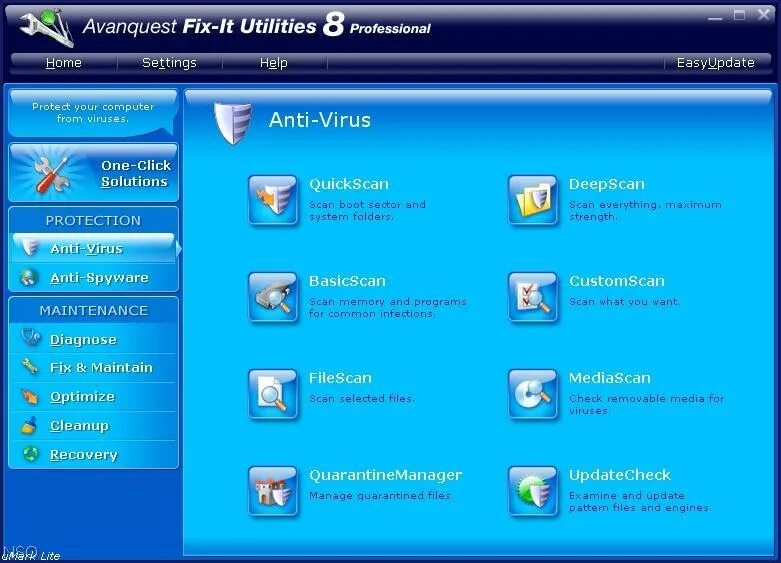The image size is (781, 563).
Task: Click the Cleanup broom icon
Action: [29, 425]
